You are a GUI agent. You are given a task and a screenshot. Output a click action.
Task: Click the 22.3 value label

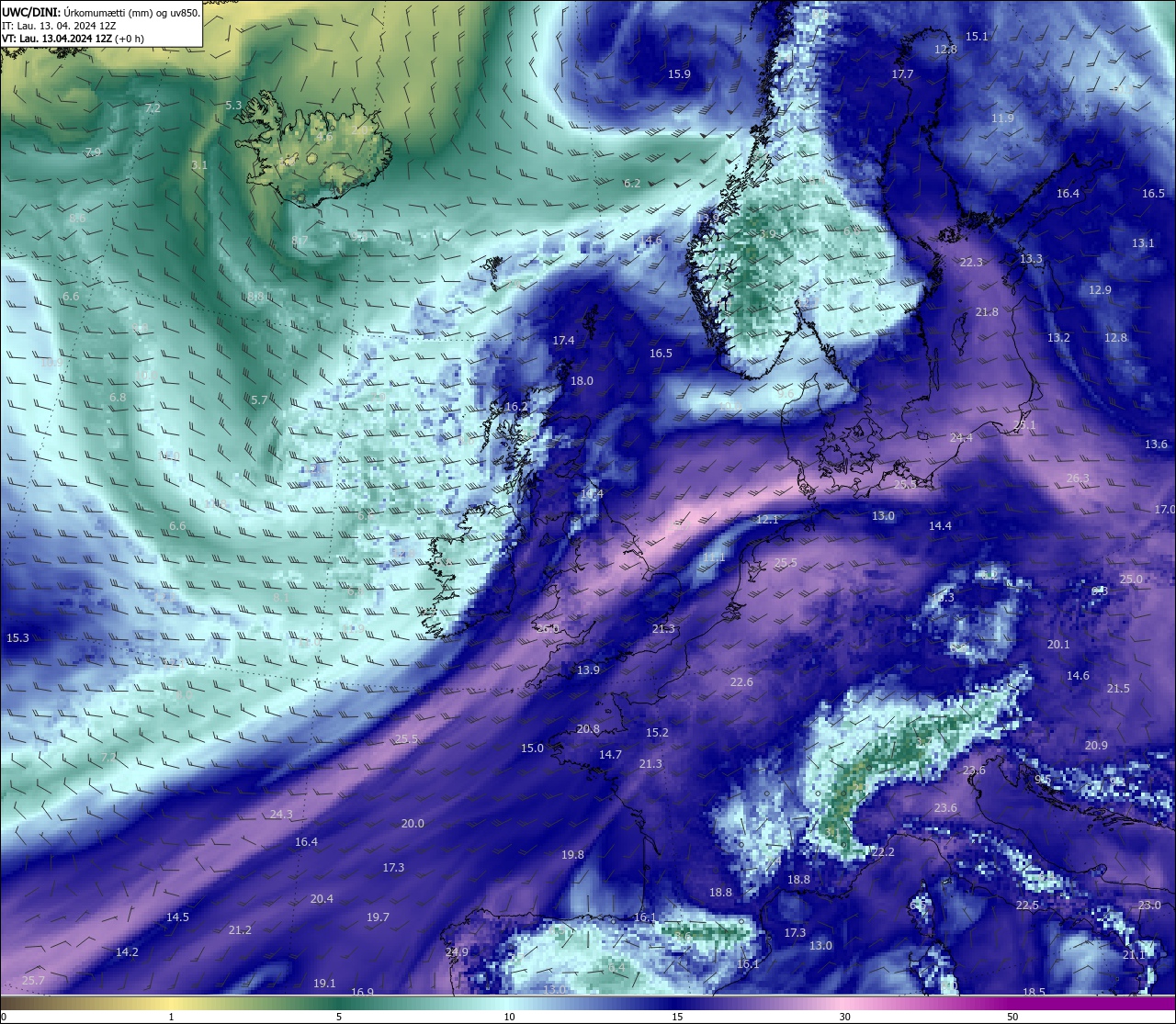[x=971, y=263]
